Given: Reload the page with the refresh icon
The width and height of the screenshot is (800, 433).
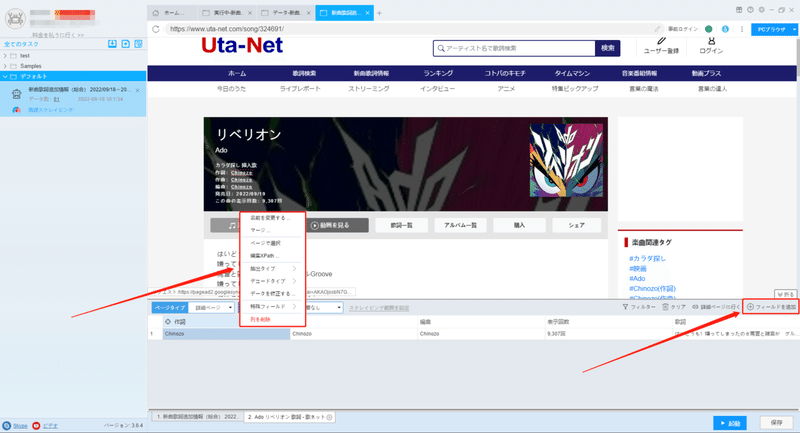Looking at the screenshot, I should click(x=156, y=29).
